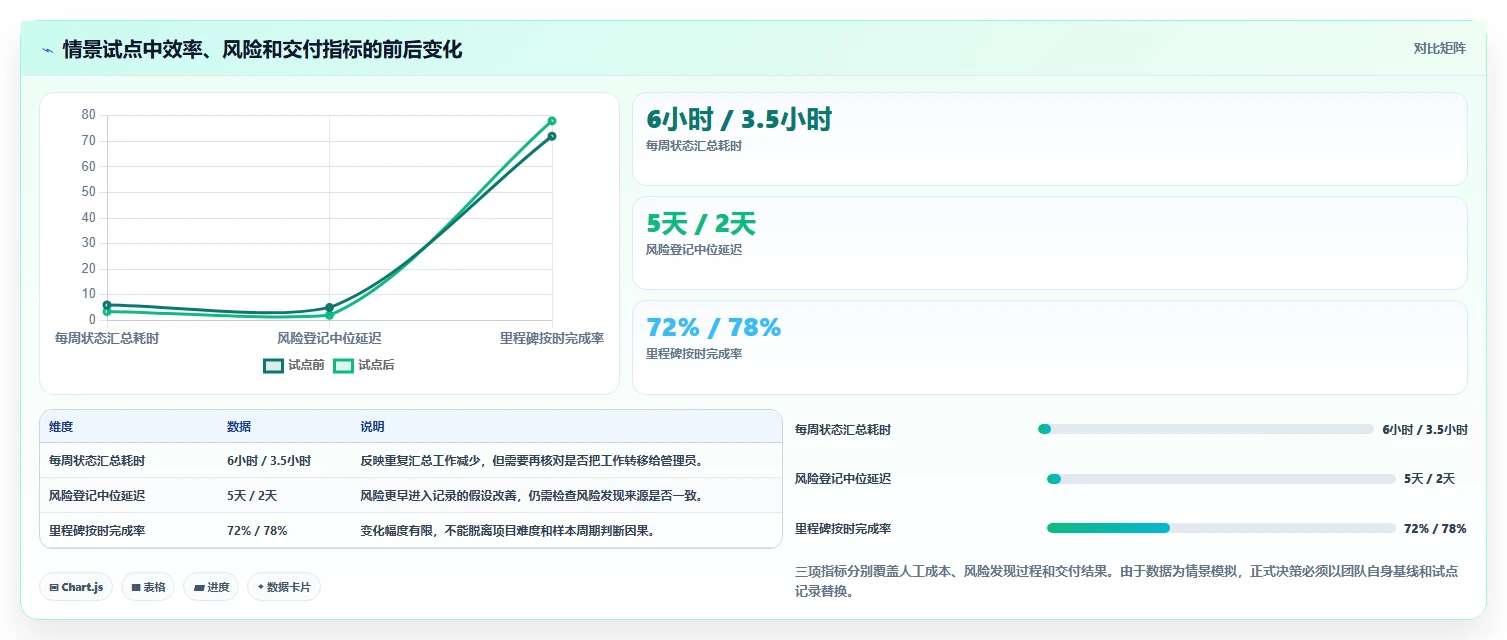The width and height of the screenshot is (1507, 640).
Task: Click the icon in the Chart.js chip
Action: (x=54, y=588)
